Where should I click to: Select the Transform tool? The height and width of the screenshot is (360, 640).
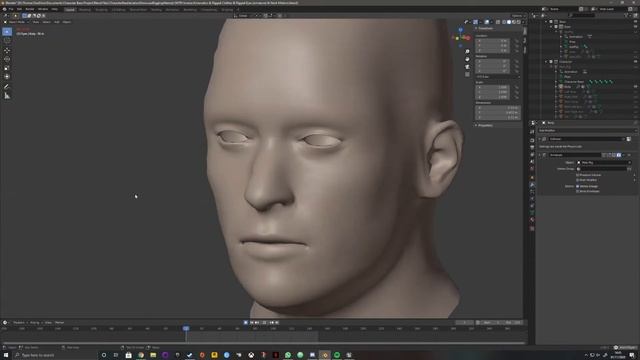(x=7, y=77)
